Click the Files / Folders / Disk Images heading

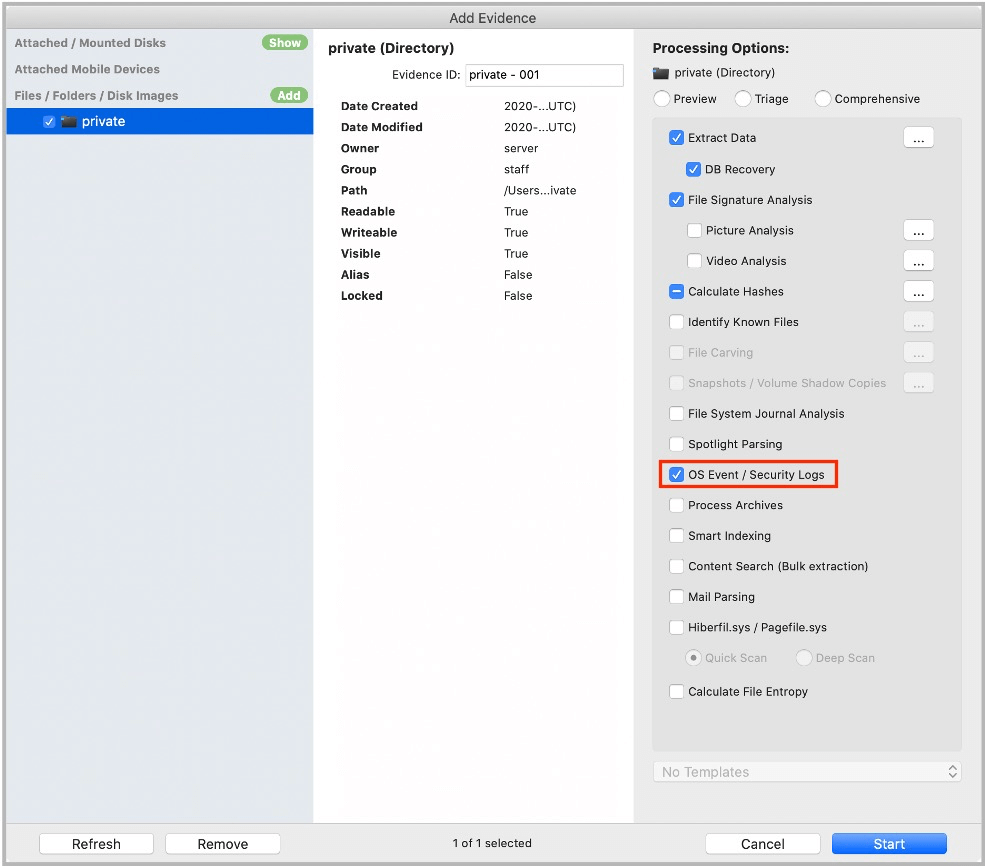coord(96,95)
